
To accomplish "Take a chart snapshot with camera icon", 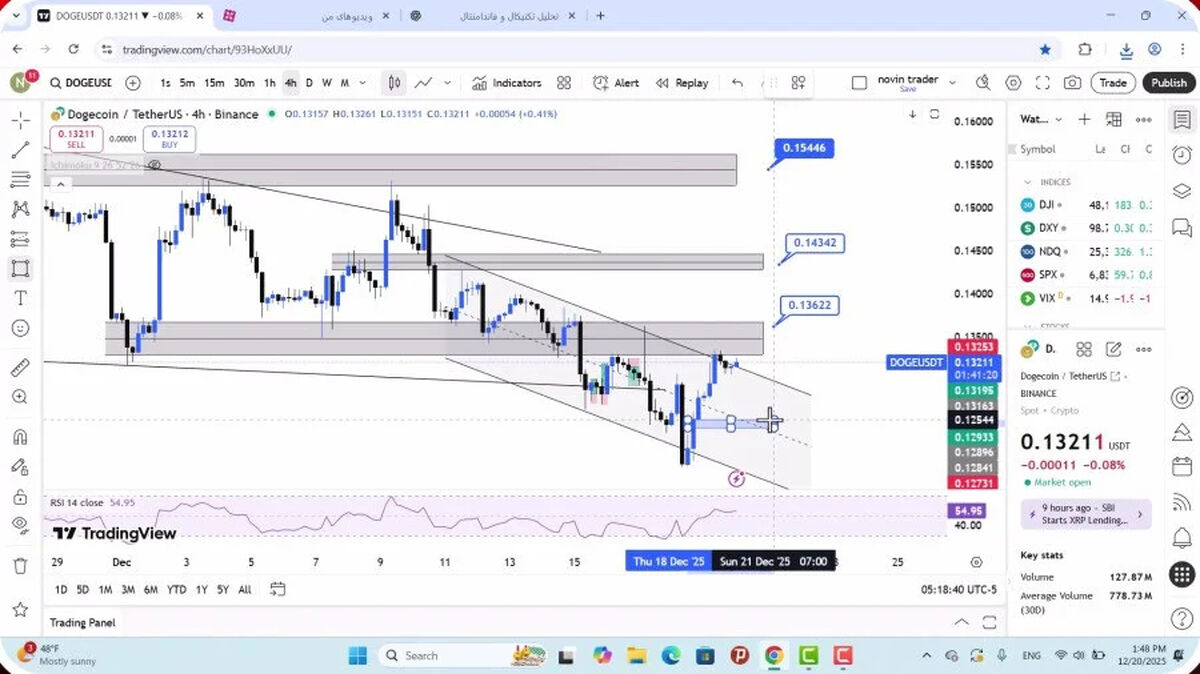I will [1072, 83].
